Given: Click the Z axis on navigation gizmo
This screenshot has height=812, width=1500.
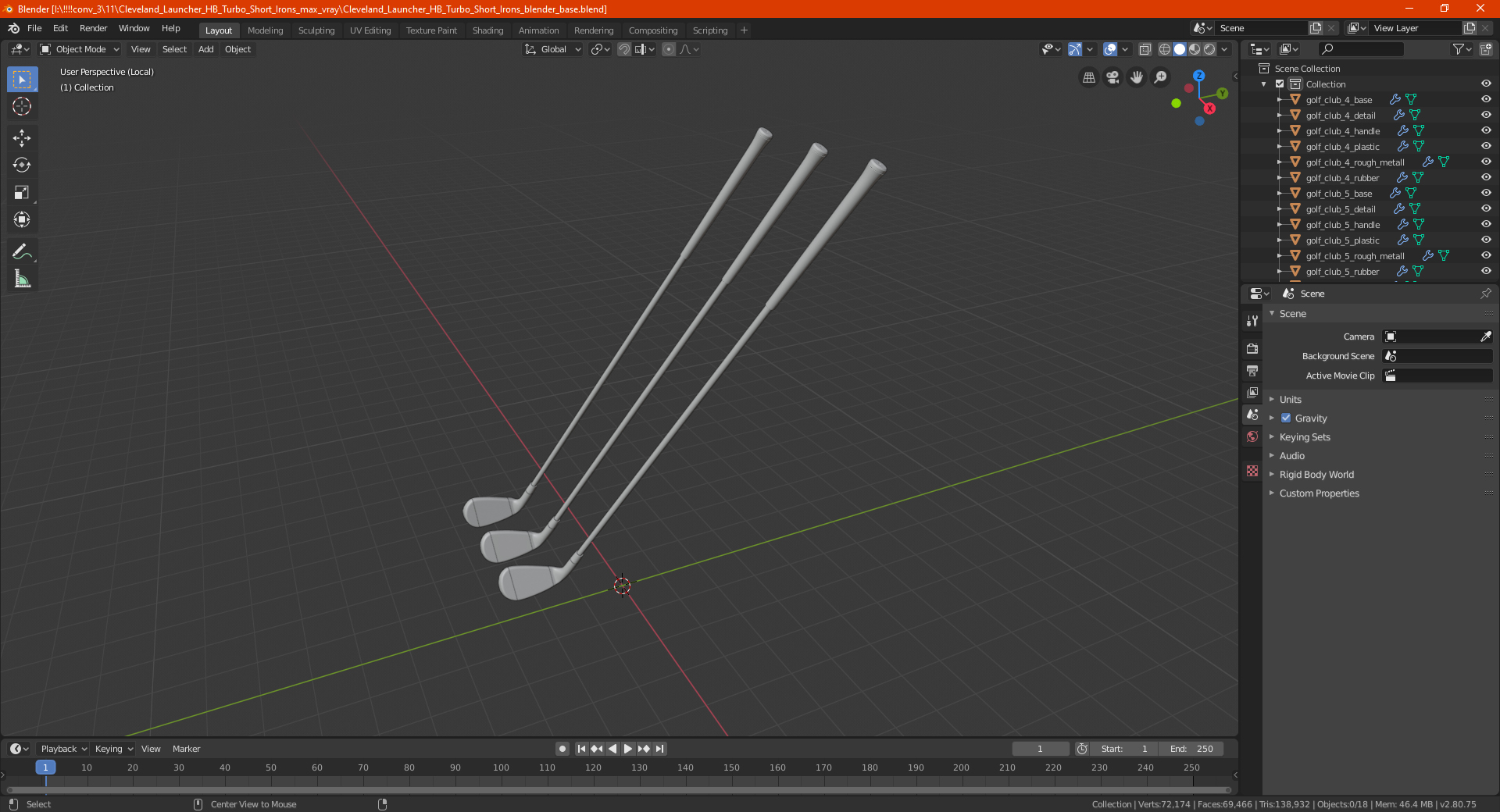Looking at the screenshot, I should coord(1198,76).
